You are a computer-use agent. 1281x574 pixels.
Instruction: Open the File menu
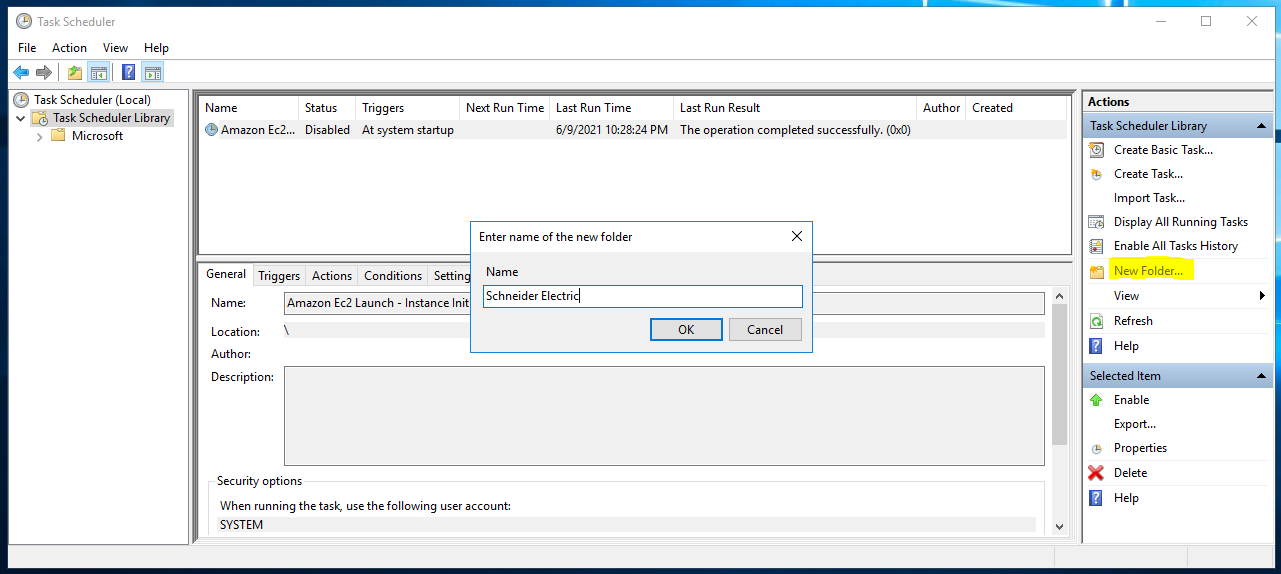27,48
